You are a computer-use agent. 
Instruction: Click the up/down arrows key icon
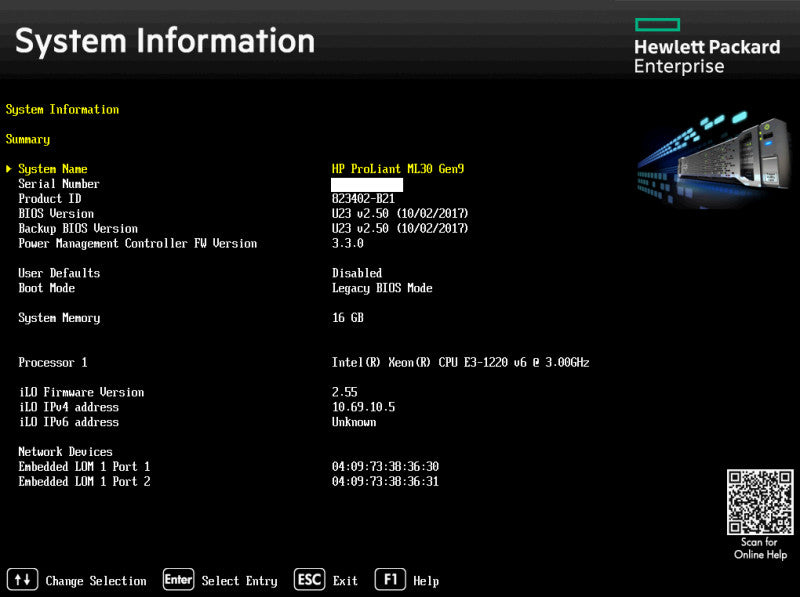point(22,580)
